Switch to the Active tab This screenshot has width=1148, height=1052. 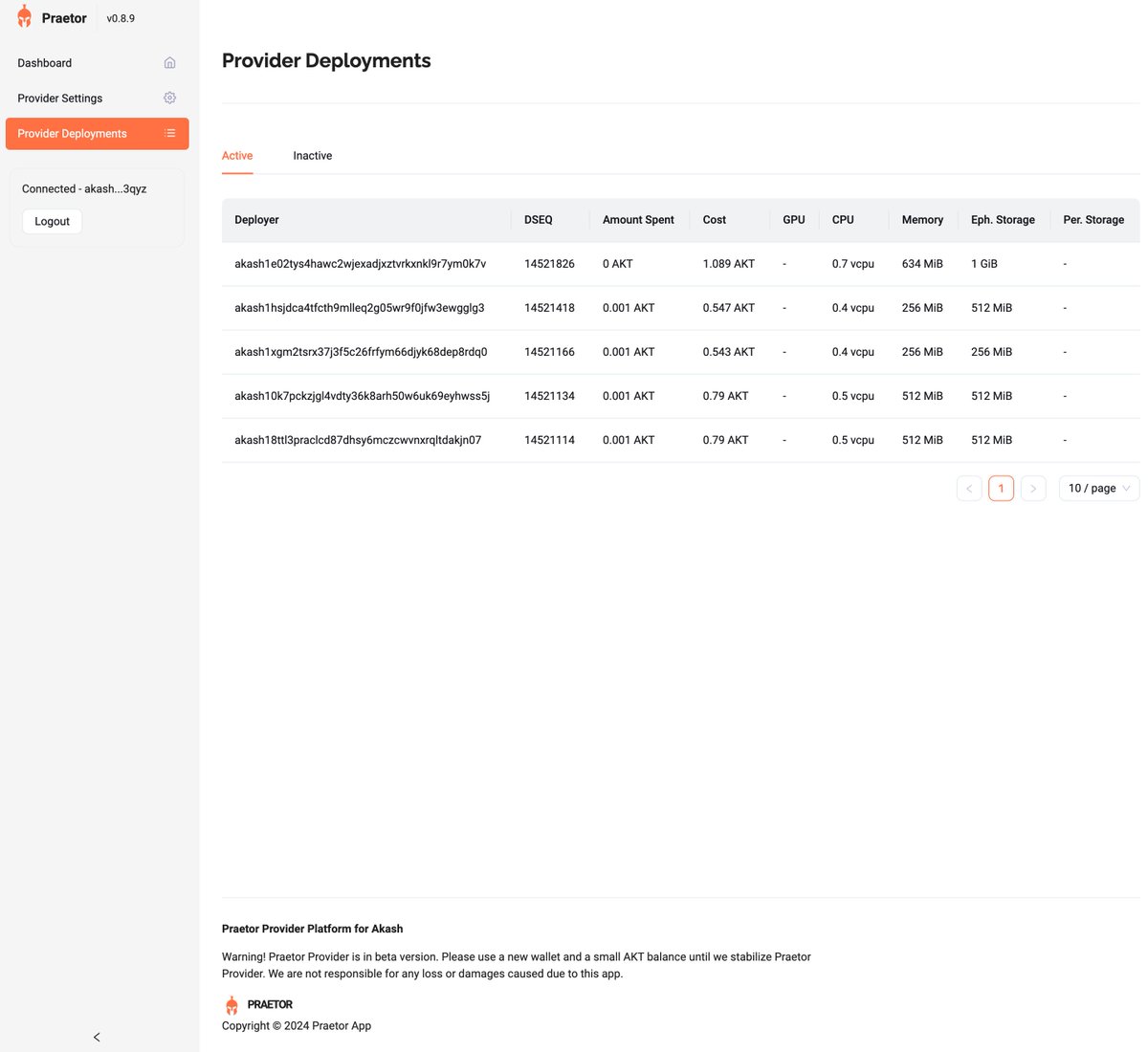click(237, 156)
